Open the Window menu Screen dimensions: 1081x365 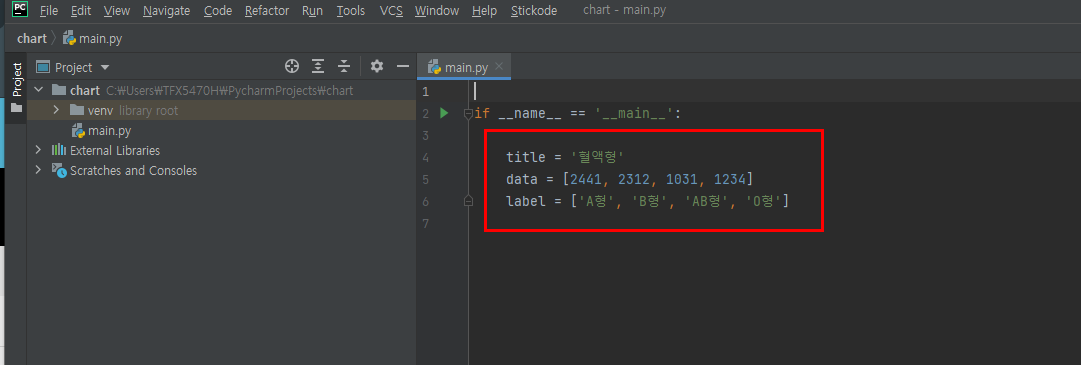tap(436, 11)
